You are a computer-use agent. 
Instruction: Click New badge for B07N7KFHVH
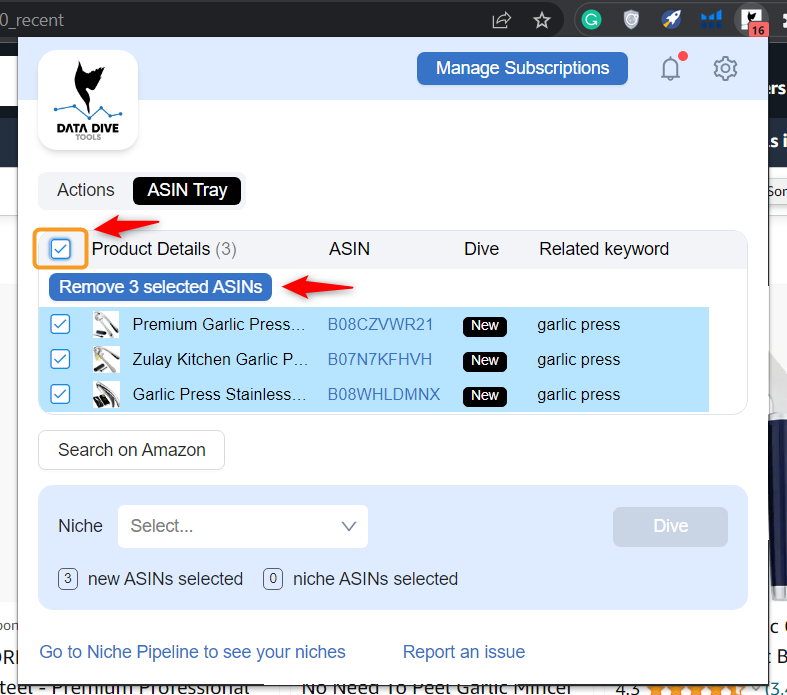[x=485, y=361]
